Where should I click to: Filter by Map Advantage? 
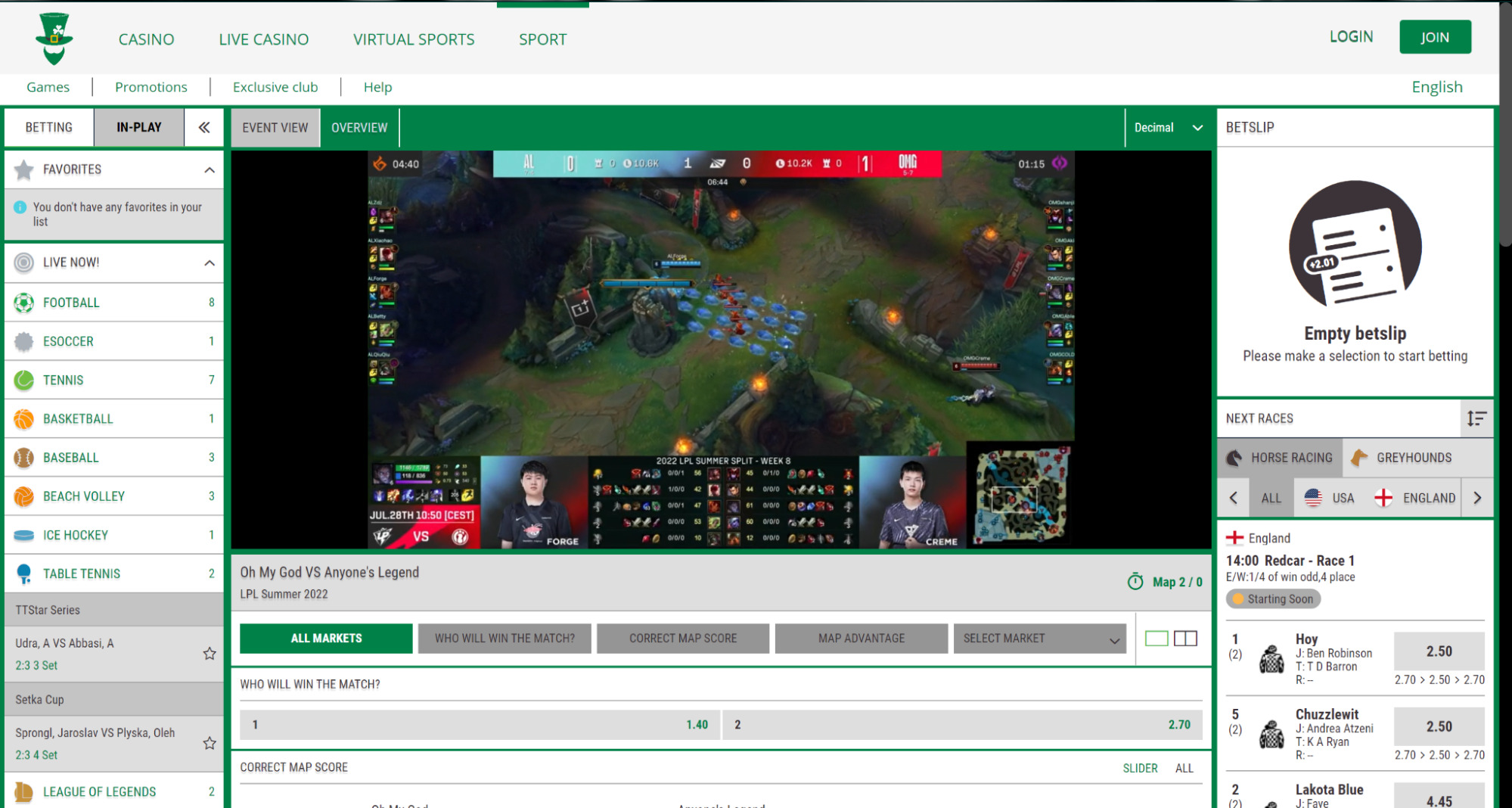point(862,639)
